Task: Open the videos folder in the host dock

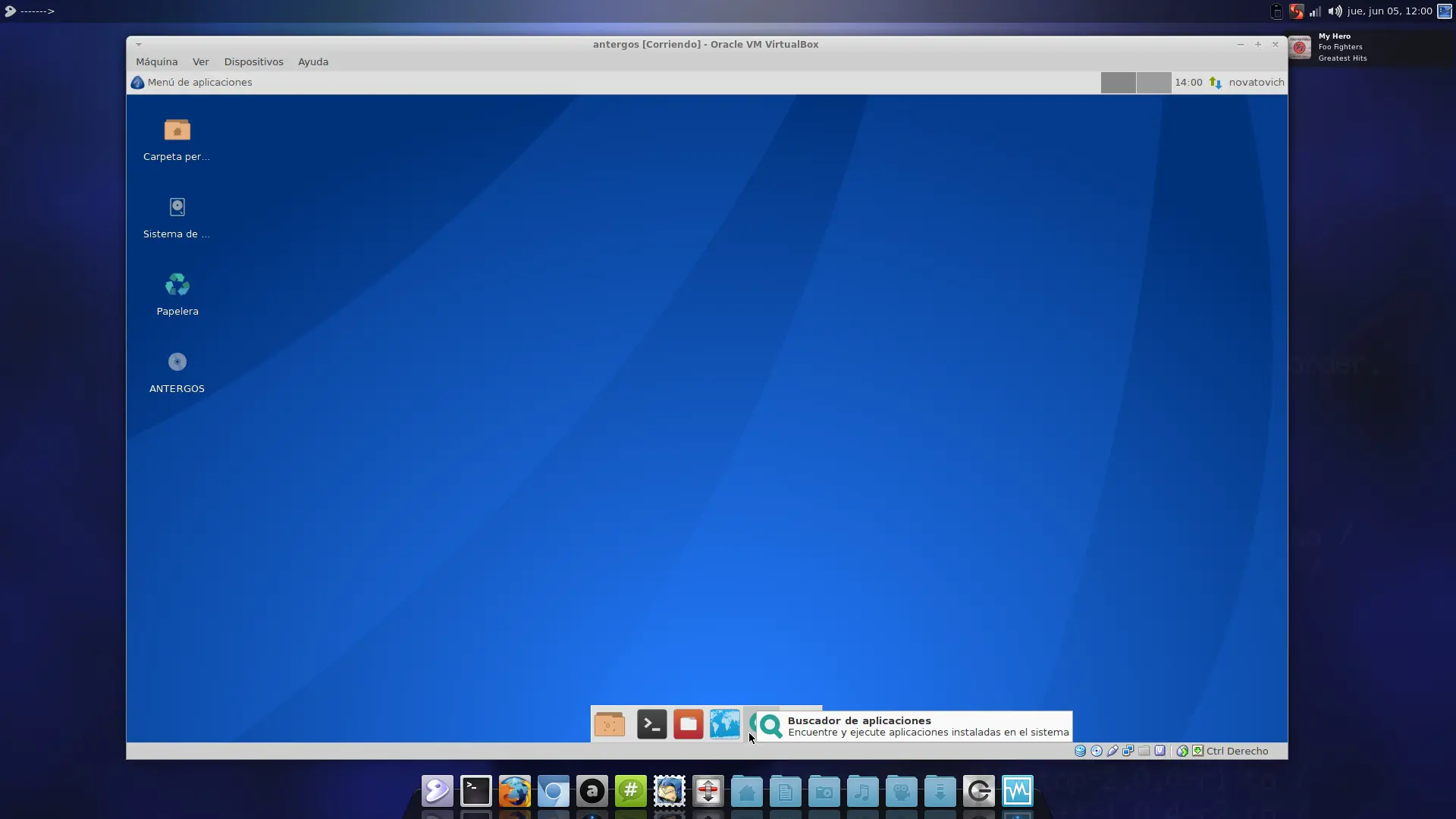Action: tap(902, 792)
